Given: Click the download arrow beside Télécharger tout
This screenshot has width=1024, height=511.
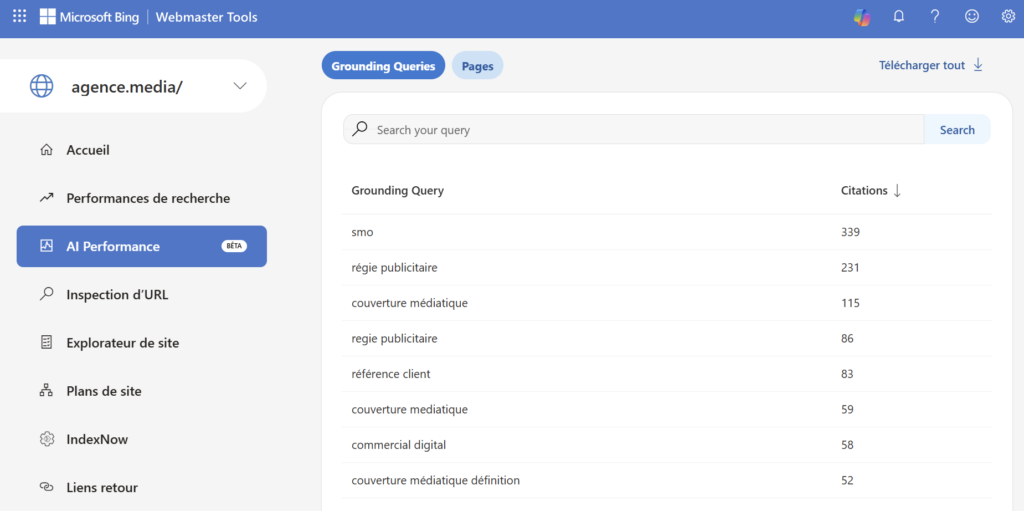Looking at the screenshot, I should (x=978, y=65).
